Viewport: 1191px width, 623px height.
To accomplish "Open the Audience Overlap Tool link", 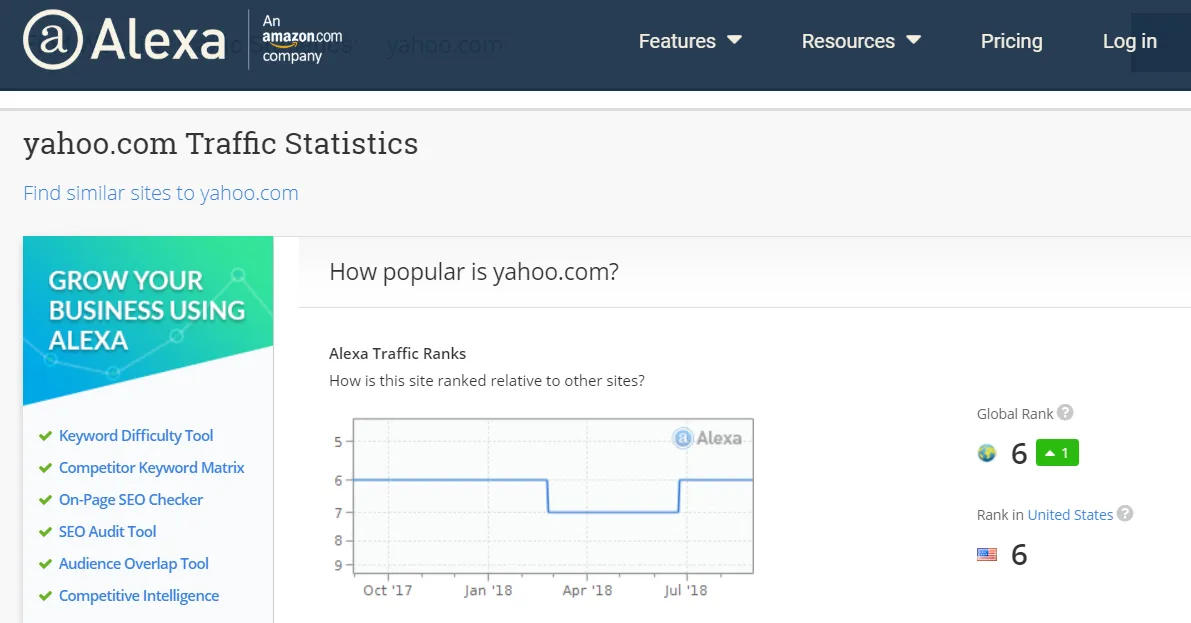I will pyautogui.click(x=134, y=563).
